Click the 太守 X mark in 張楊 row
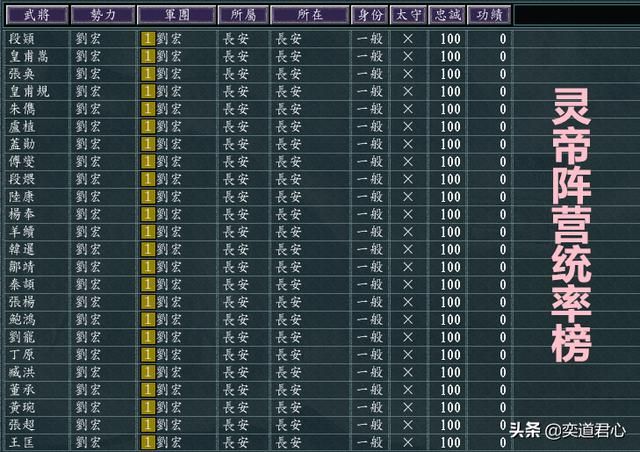 tap(408, 302)
